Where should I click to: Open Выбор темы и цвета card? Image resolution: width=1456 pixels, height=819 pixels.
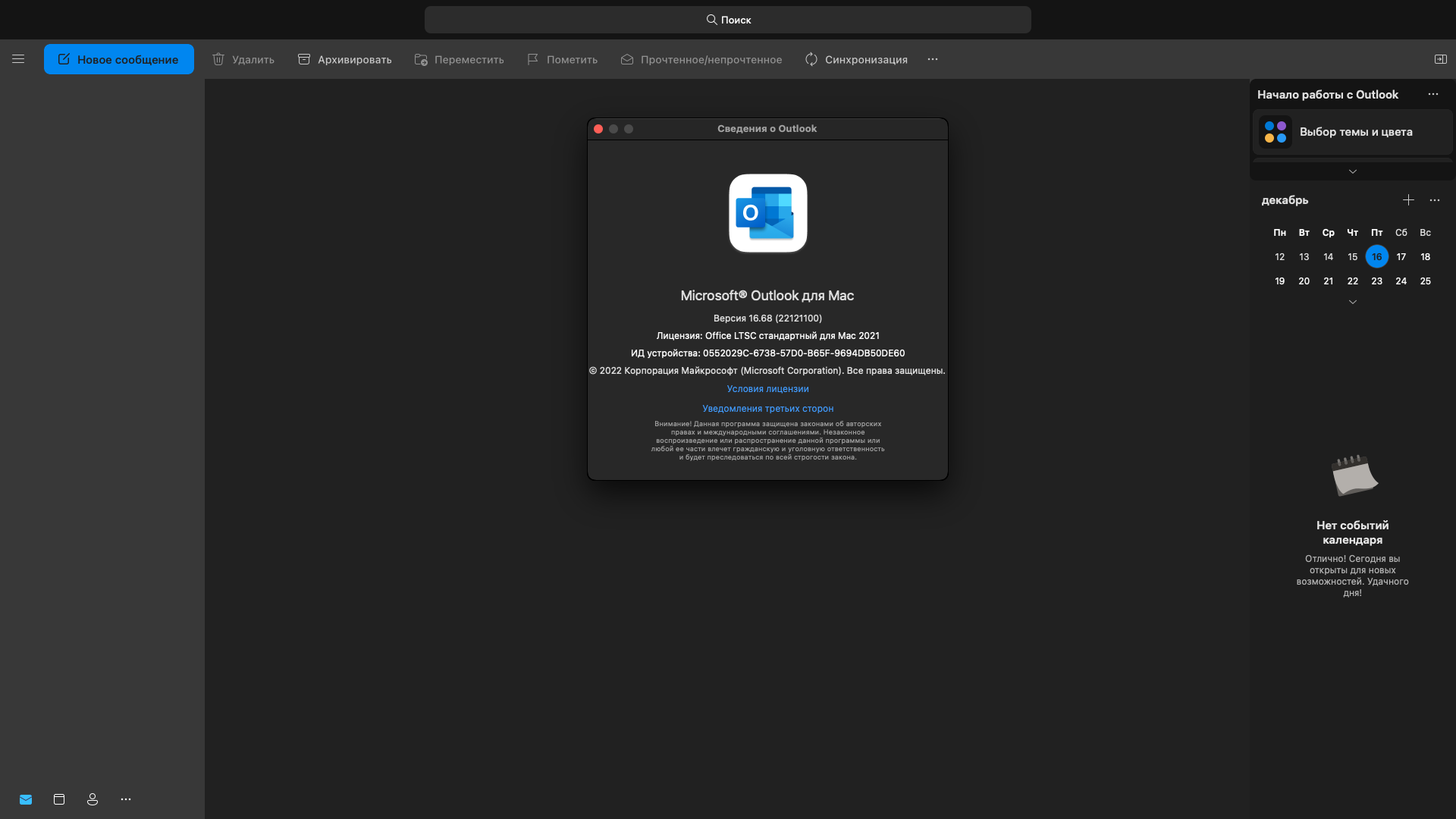[x=1353, y=132]
